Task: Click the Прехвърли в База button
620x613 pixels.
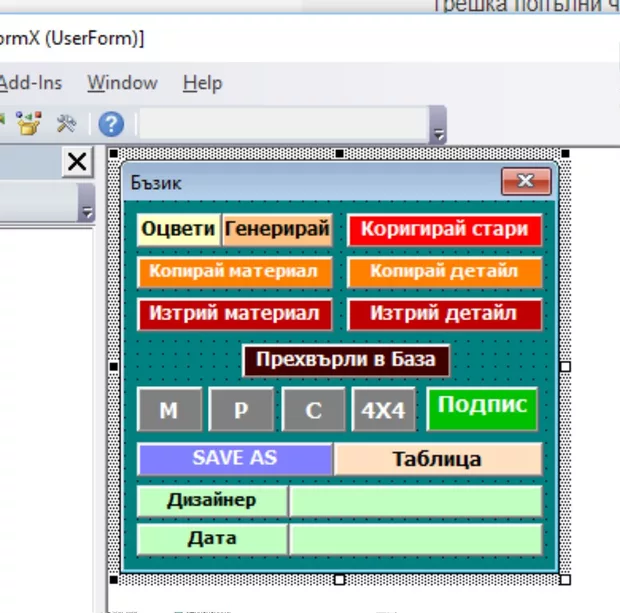Action: [x=346, y=360]
